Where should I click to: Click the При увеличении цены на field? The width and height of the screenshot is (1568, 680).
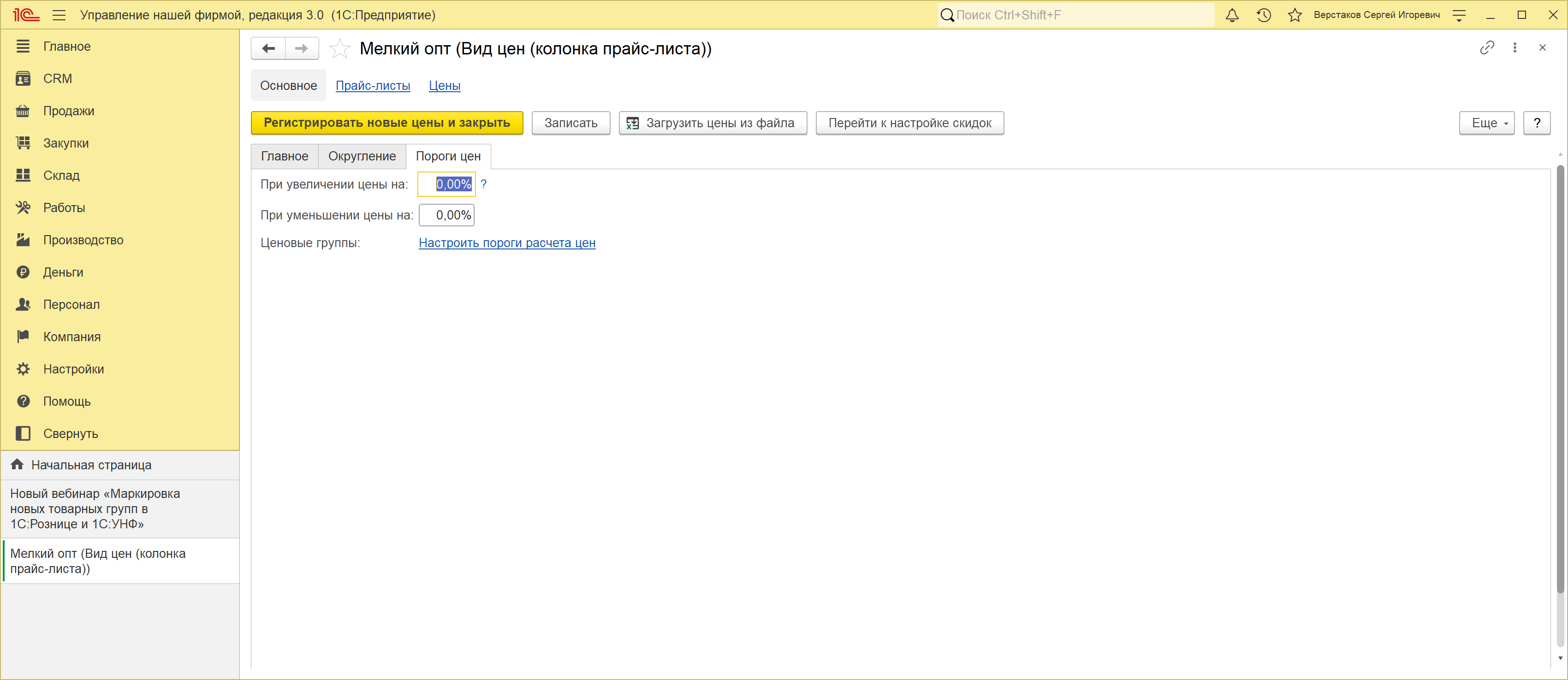click(x=446, y=184)
